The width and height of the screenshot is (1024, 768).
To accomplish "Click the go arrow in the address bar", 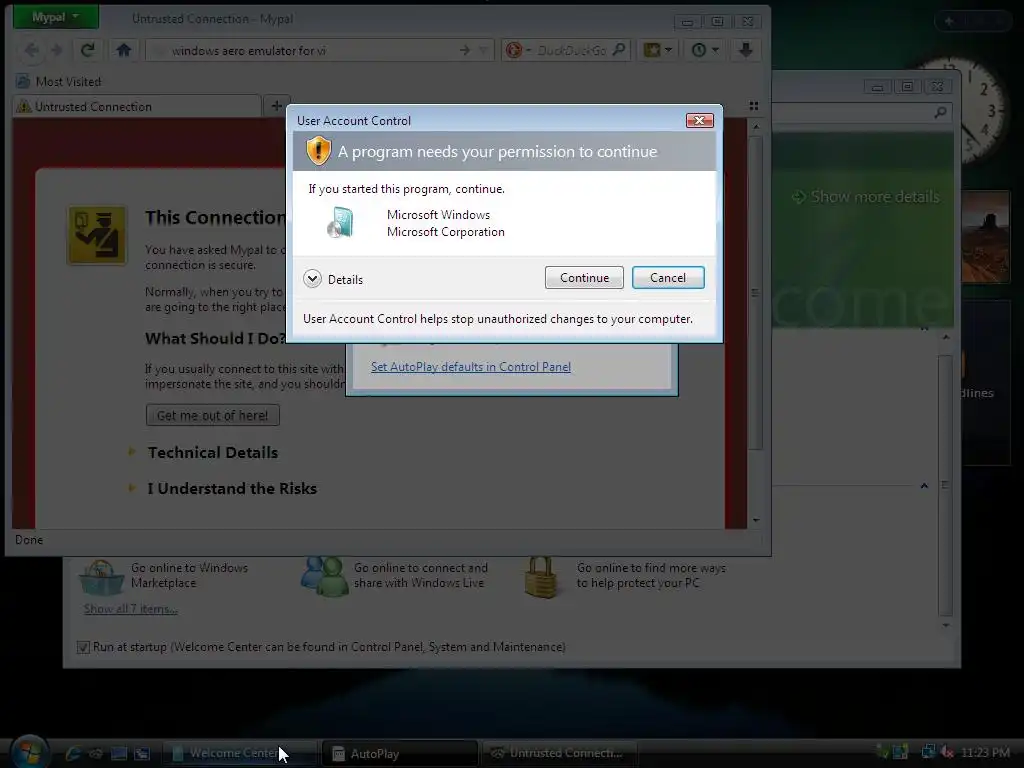I will [x=464, y=50].
